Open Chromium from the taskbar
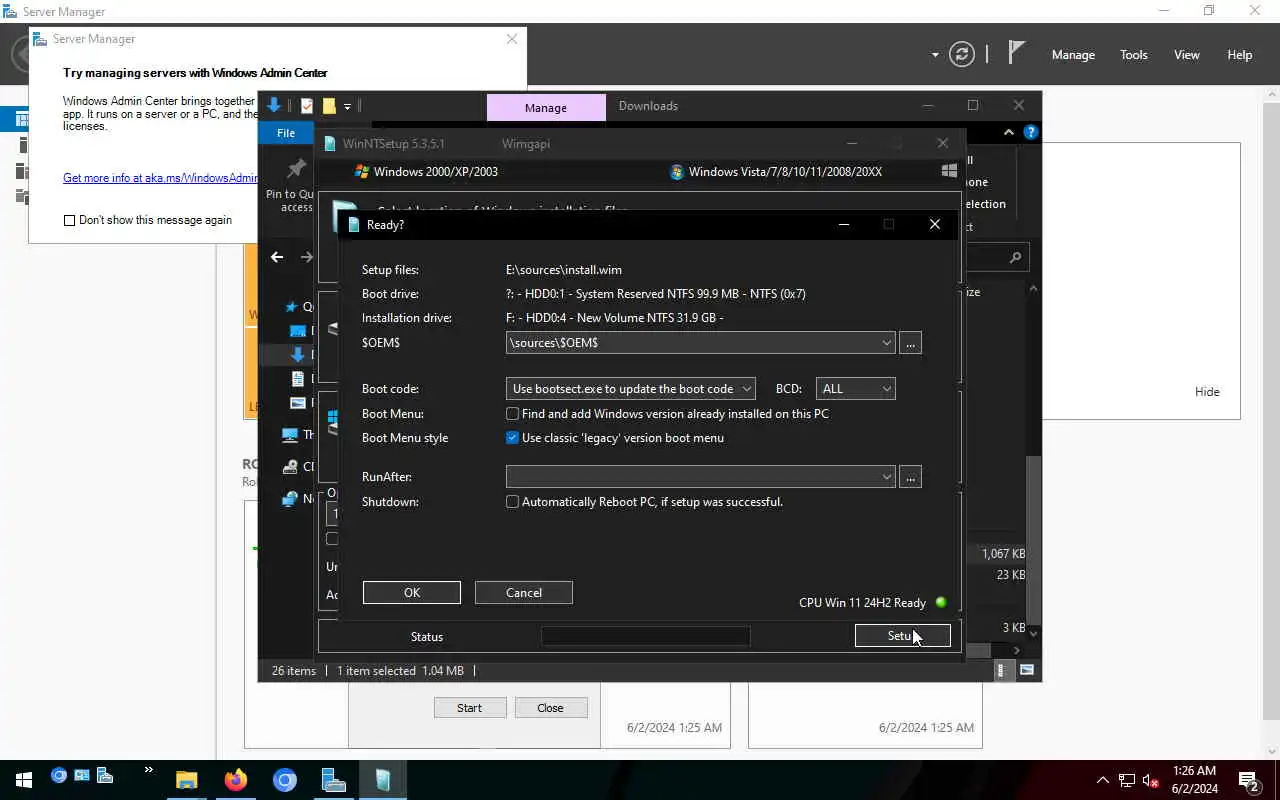The height and width of the screenshot is (800, 1280). point(285,780)
